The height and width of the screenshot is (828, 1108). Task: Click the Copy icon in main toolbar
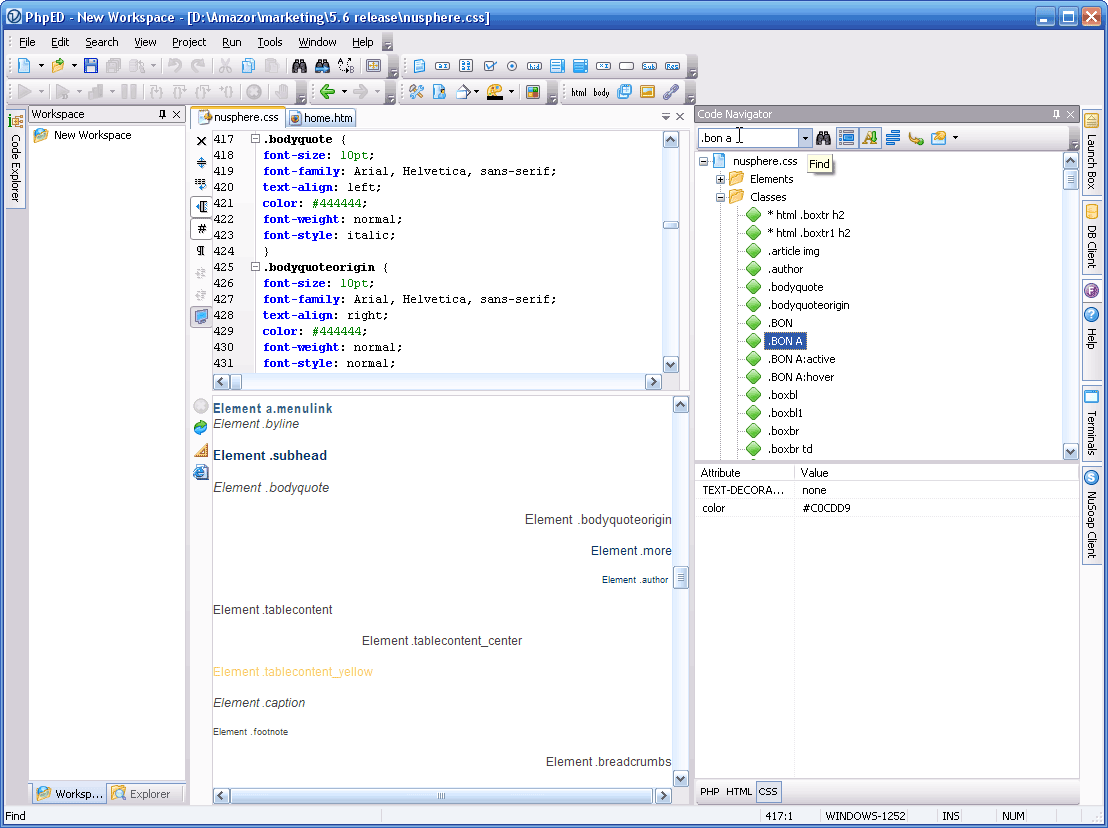pos(248,66)
